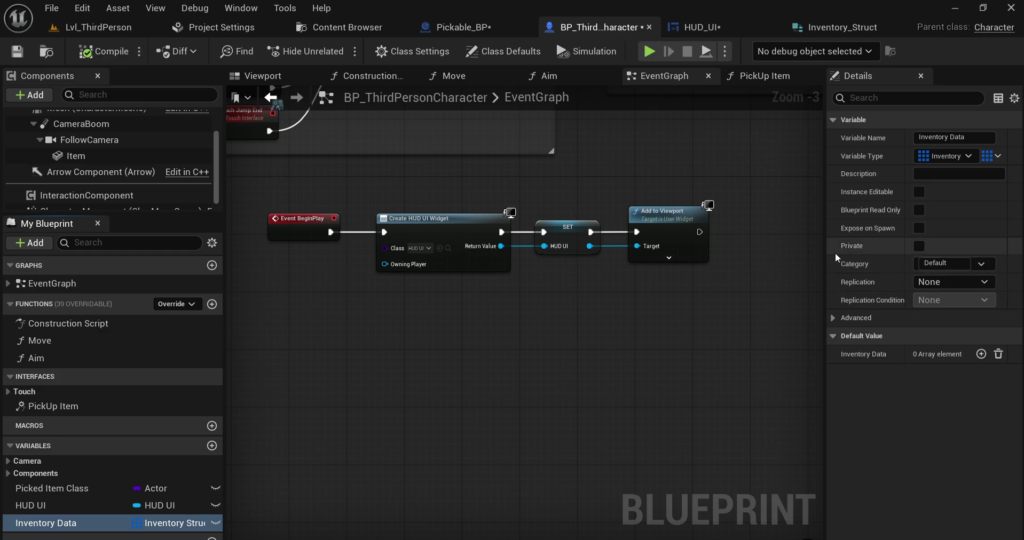1024x540 pixels.
Task: Select the FollowCamera component
Action: coord(89,140)
